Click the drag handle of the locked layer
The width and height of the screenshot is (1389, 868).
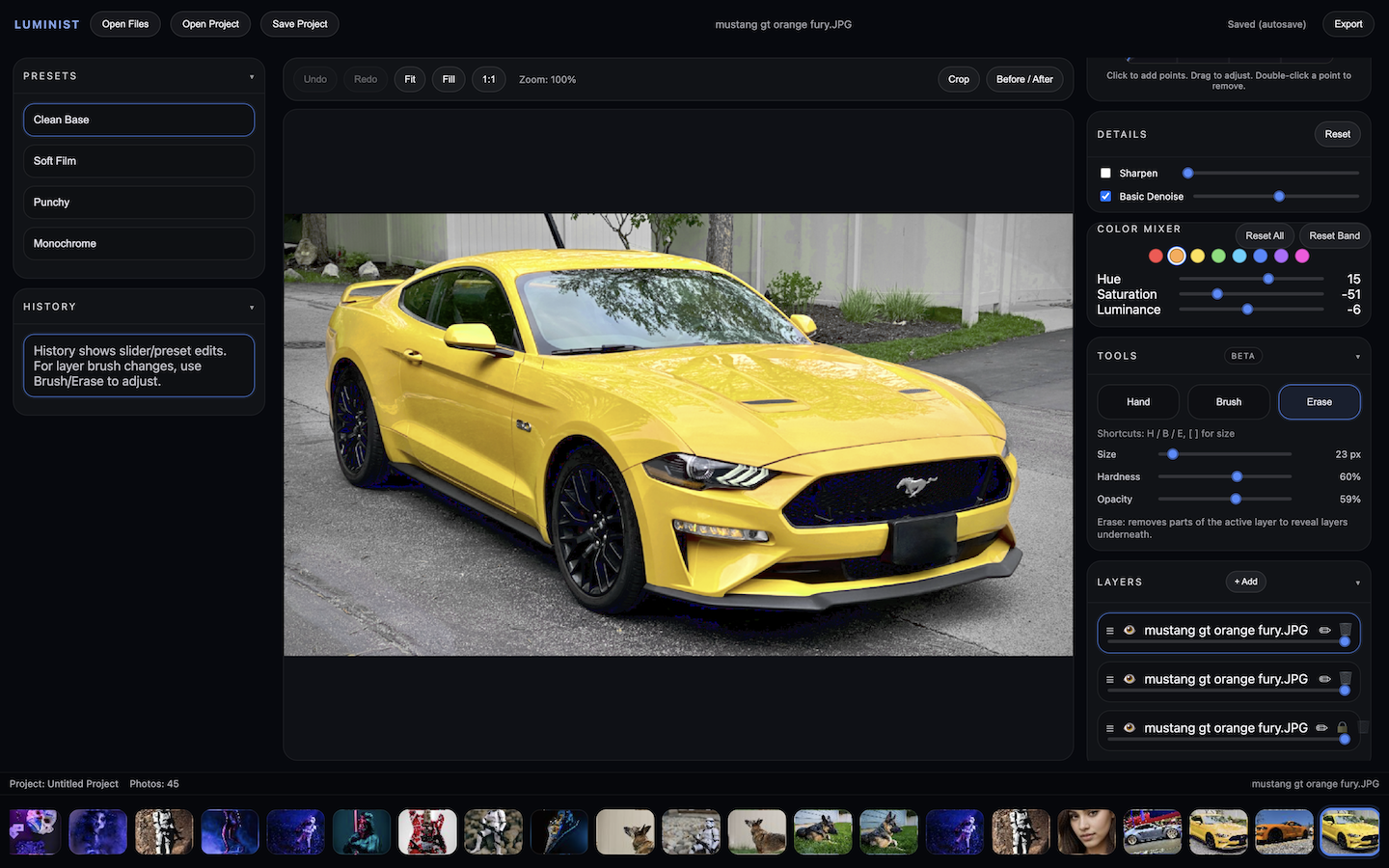click(x=1109, y=728)
